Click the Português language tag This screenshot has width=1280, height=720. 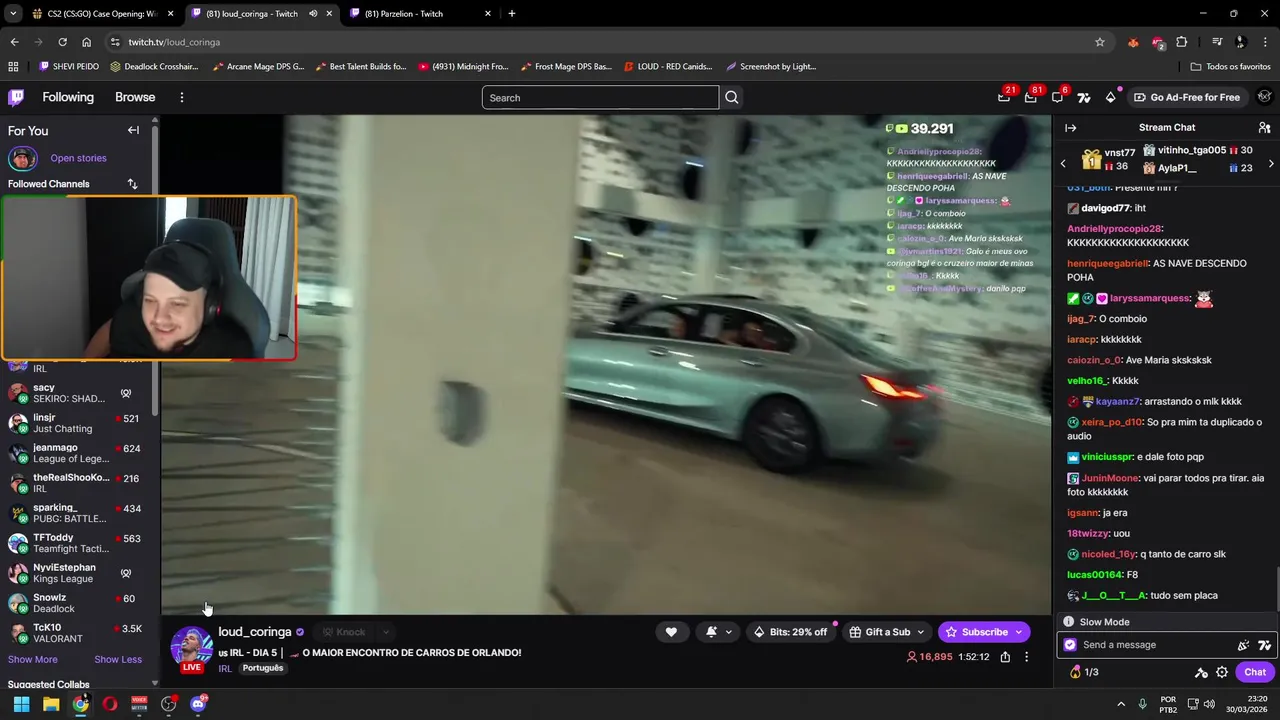coord(263,668)
